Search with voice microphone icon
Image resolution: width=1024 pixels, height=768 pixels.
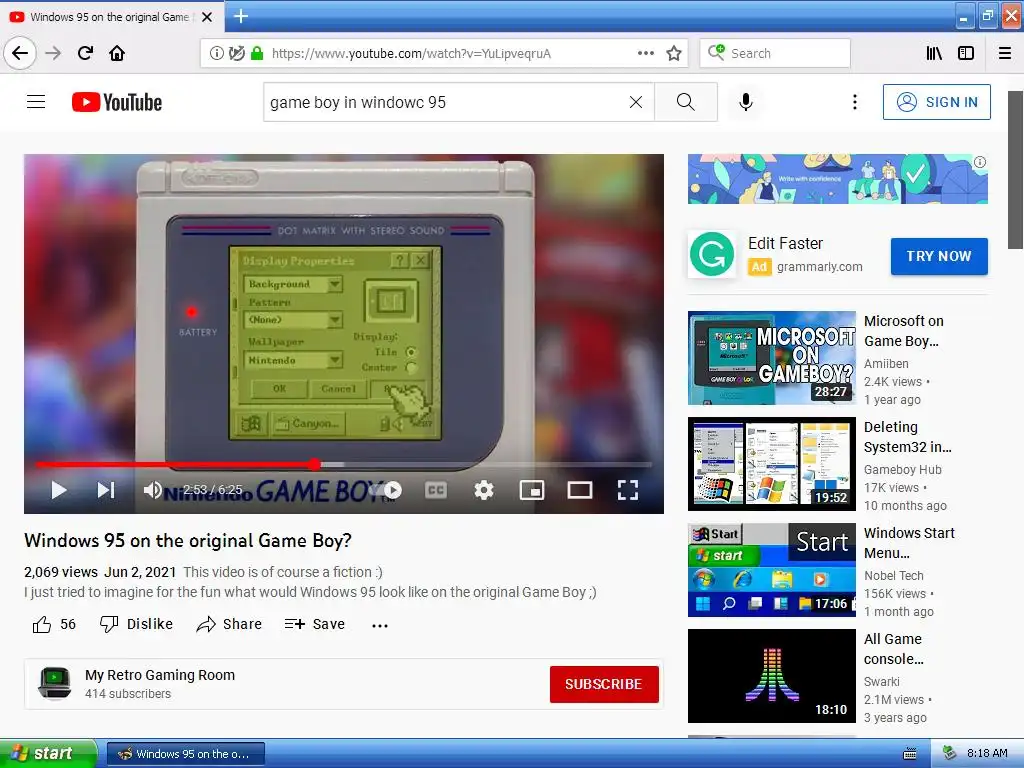coord(746,102)
